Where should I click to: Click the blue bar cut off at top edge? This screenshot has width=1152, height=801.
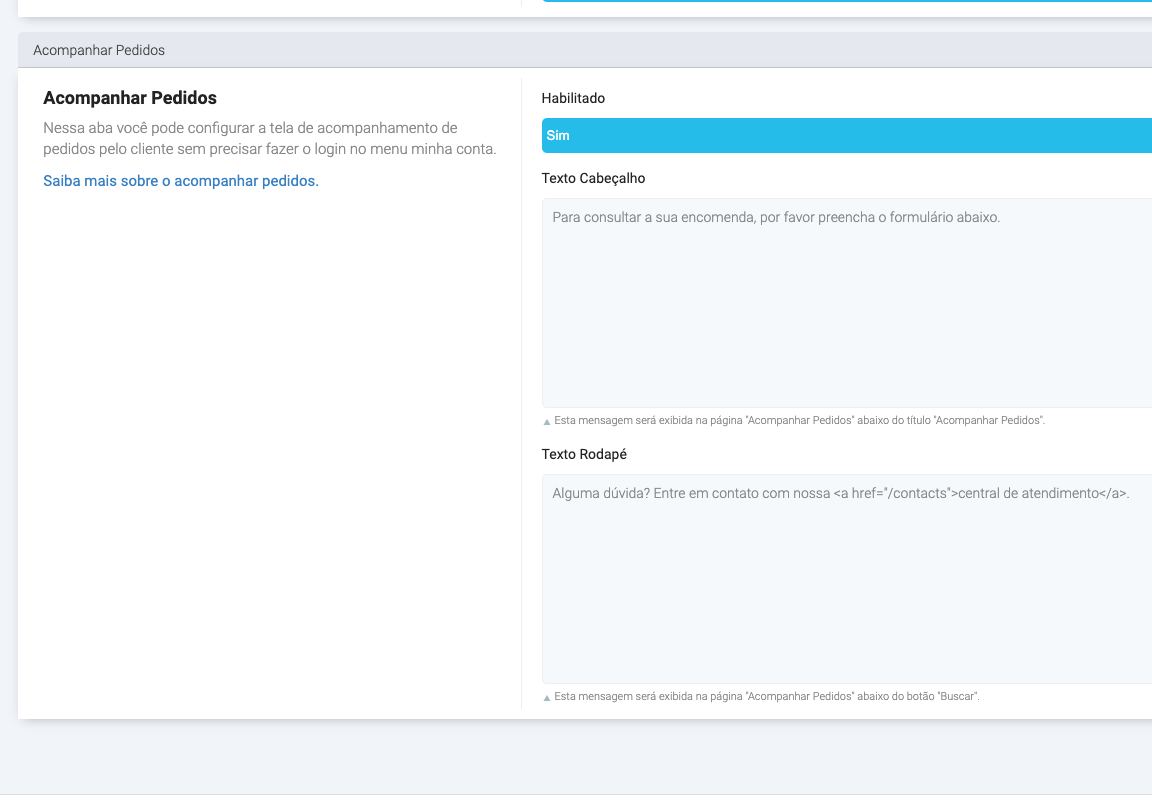[846, 1]
